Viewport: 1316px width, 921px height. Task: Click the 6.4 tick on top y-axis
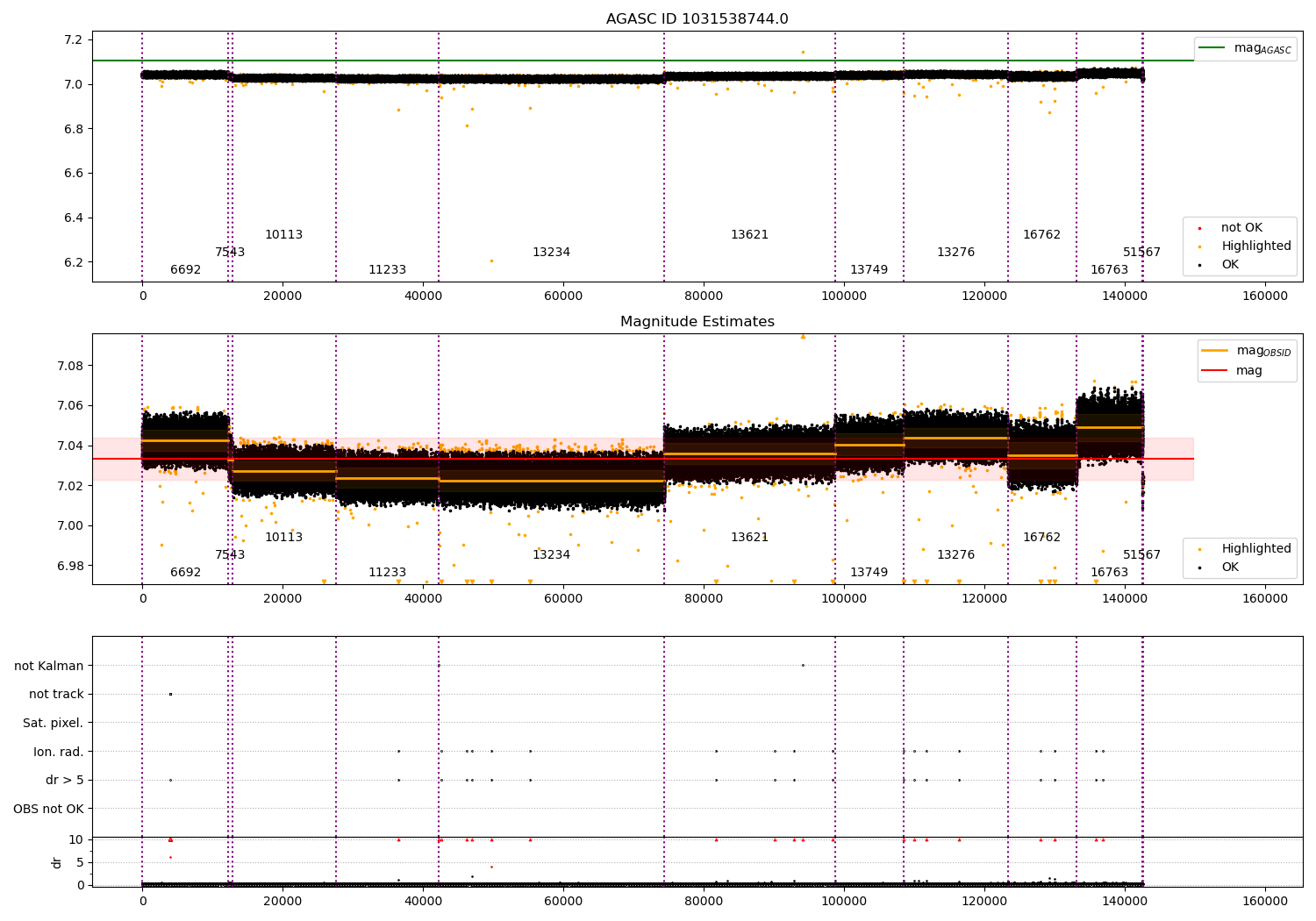pos(74,218)
